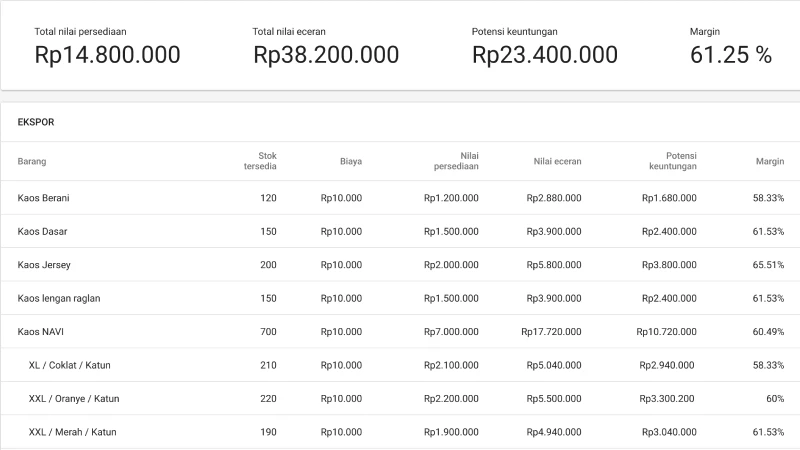Click the Margin table column header
The image size is (800, 450).
coord(769,161)
